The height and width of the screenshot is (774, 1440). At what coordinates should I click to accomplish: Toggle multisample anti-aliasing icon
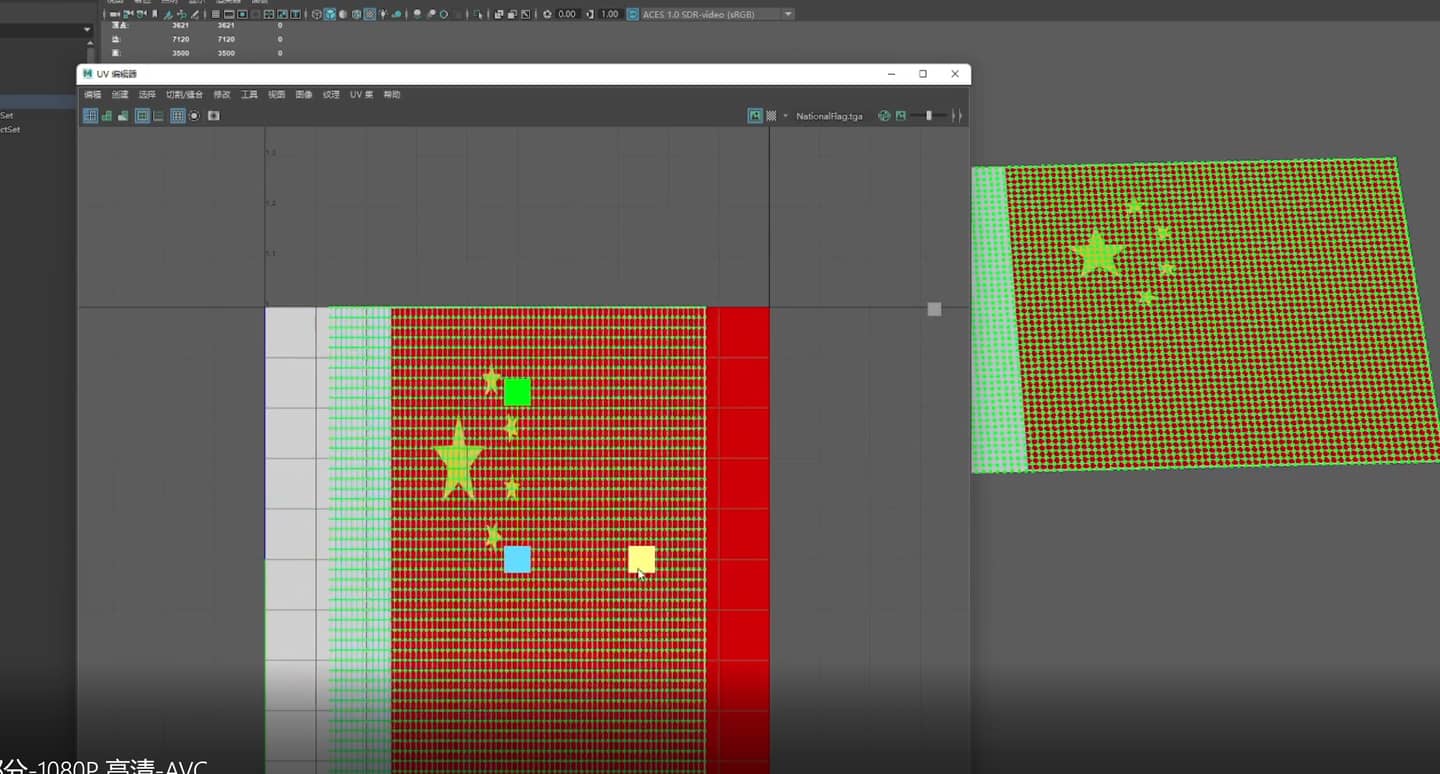pos(444,14)
